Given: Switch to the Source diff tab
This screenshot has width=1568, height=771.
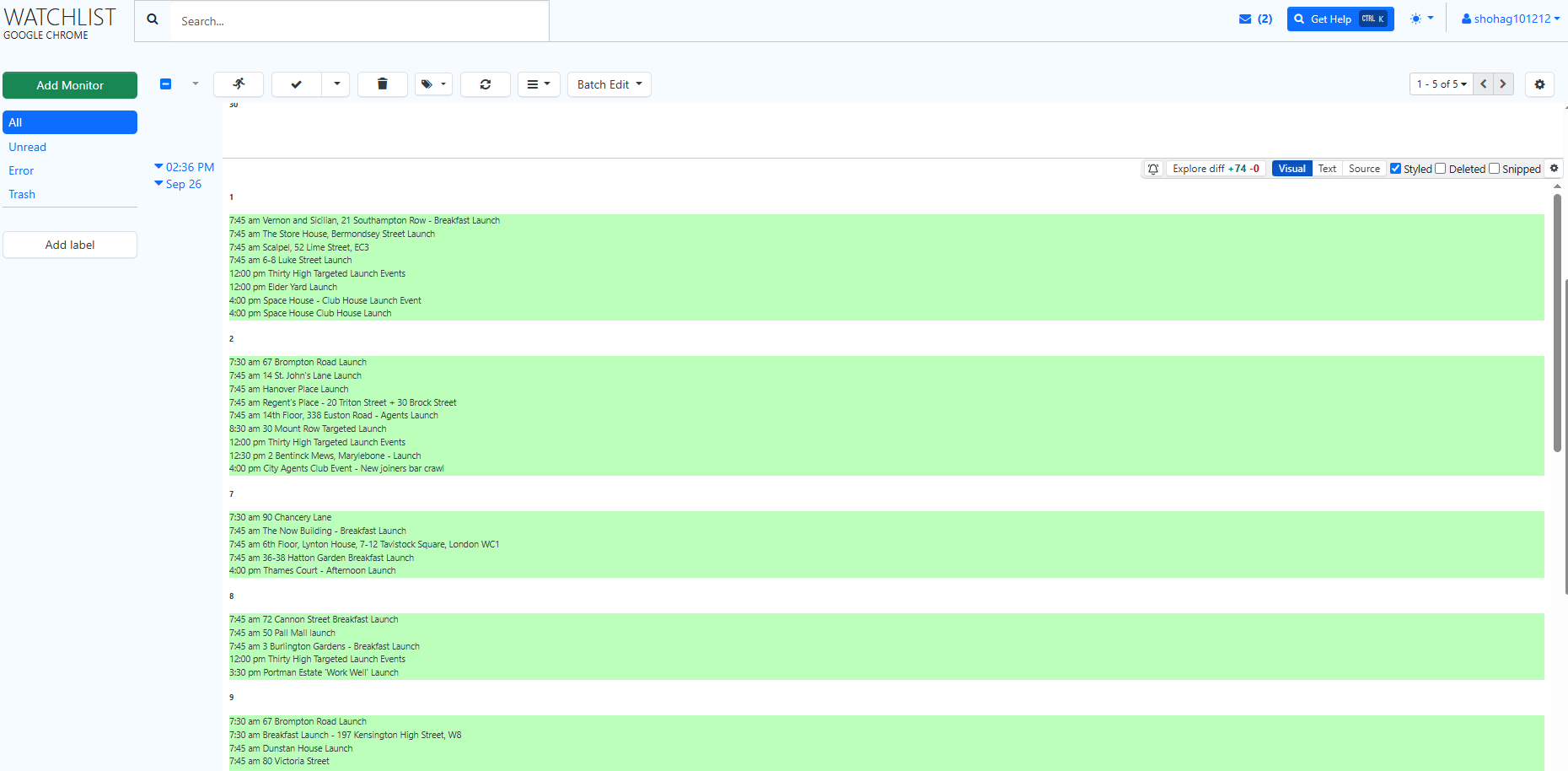Looking at the screenshot, I should 1364,169.
